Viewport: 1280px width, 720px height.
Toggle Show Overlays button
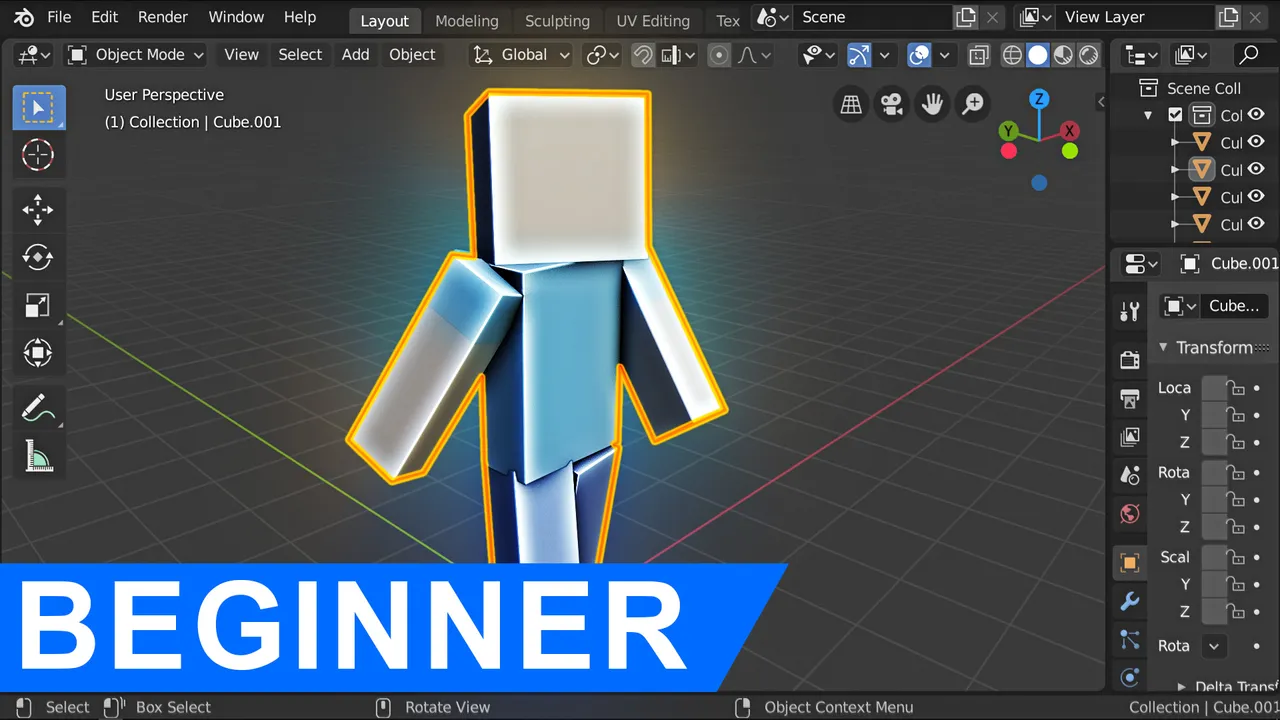[x=920, y=55]
